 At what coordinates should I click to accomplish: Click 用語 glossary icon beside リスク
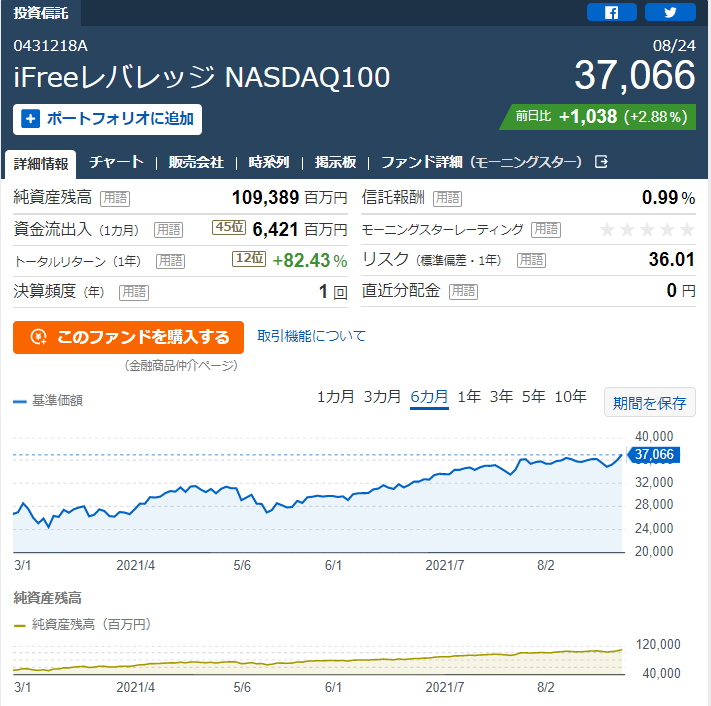531,260
